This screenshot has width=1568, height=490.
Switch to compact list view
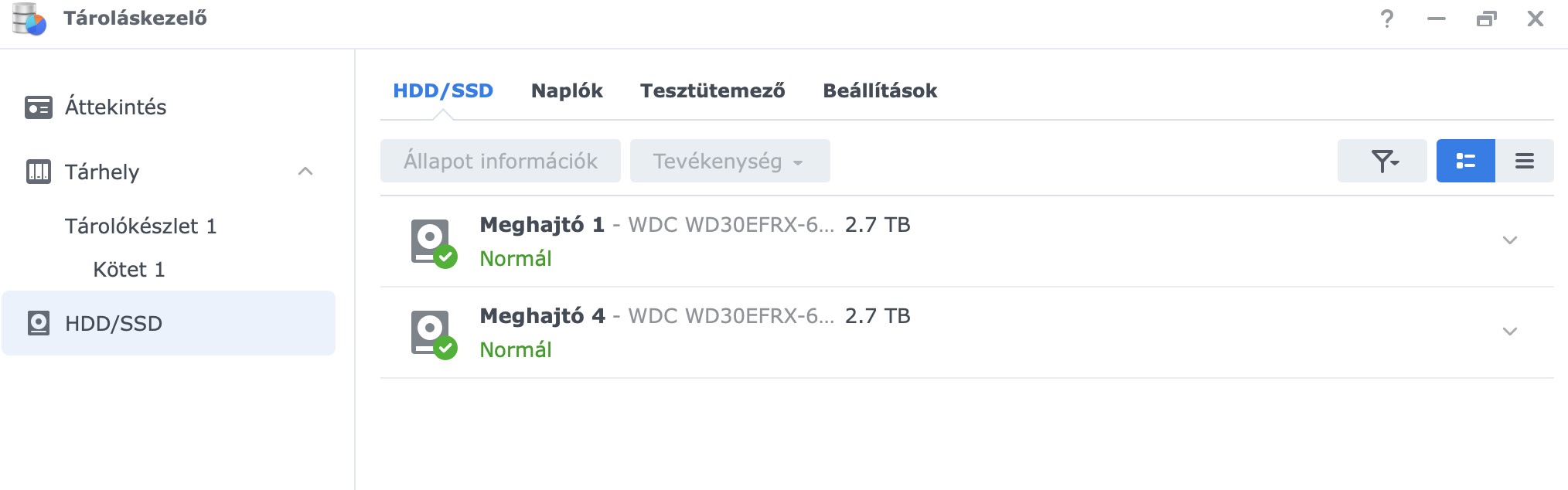point(1524,161)
